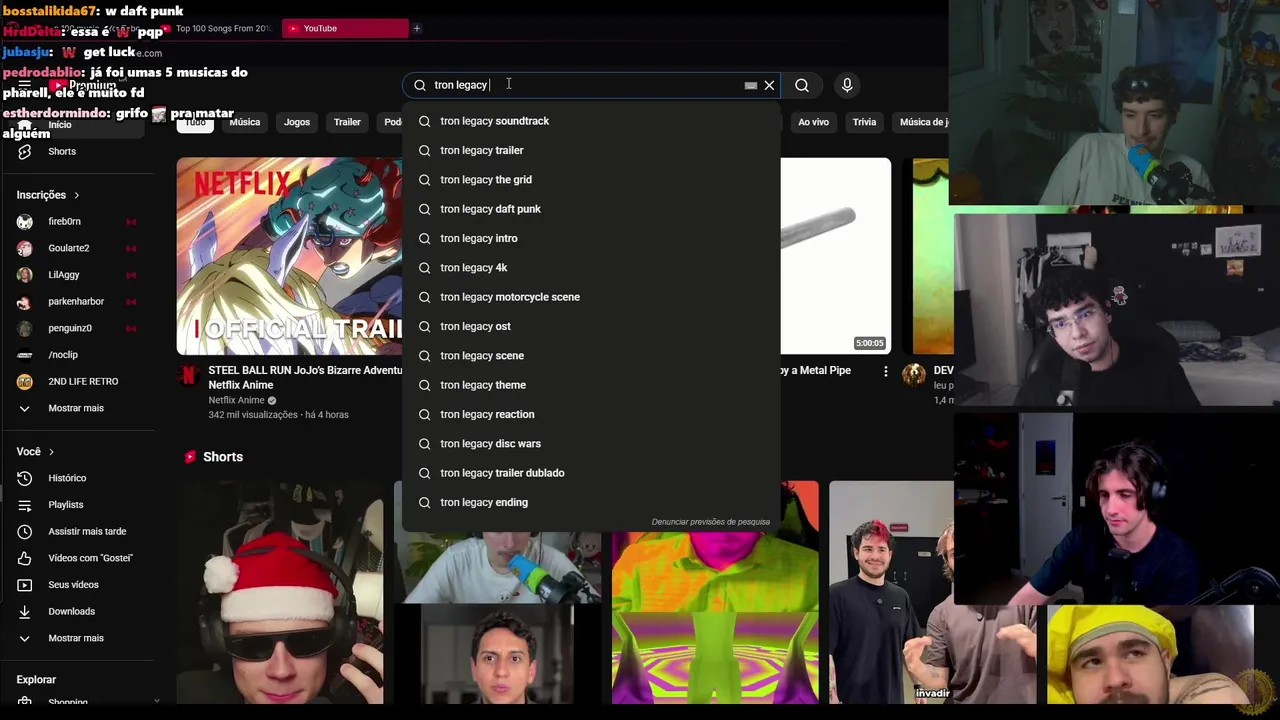Viewport: 1280px width, 720px height.
Task: Open Seus vídeos in sidebar
Action: pos(73,585)
